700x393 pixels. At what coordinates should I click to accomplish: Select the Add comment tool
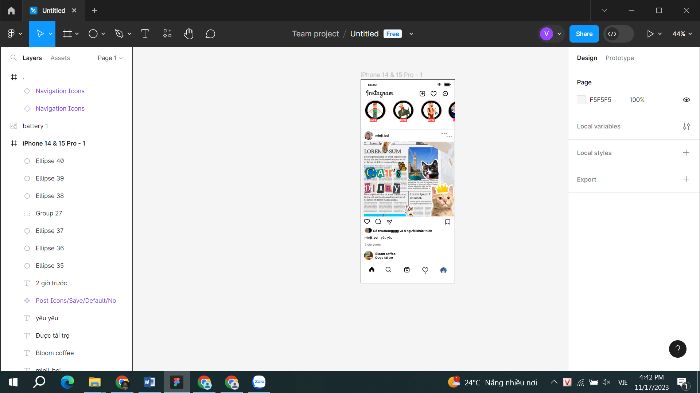pos(210,33)
